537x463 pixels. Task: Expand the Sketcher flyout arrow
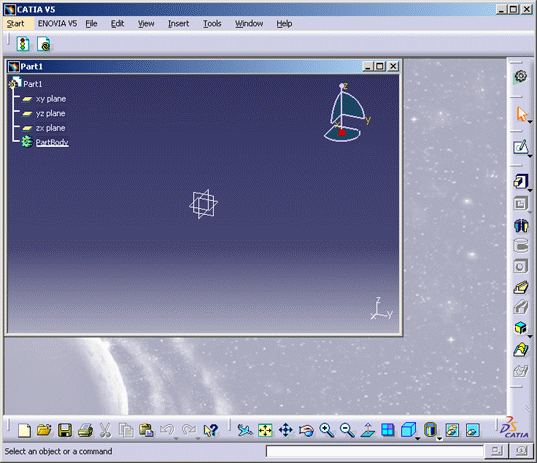pos(530,156)
